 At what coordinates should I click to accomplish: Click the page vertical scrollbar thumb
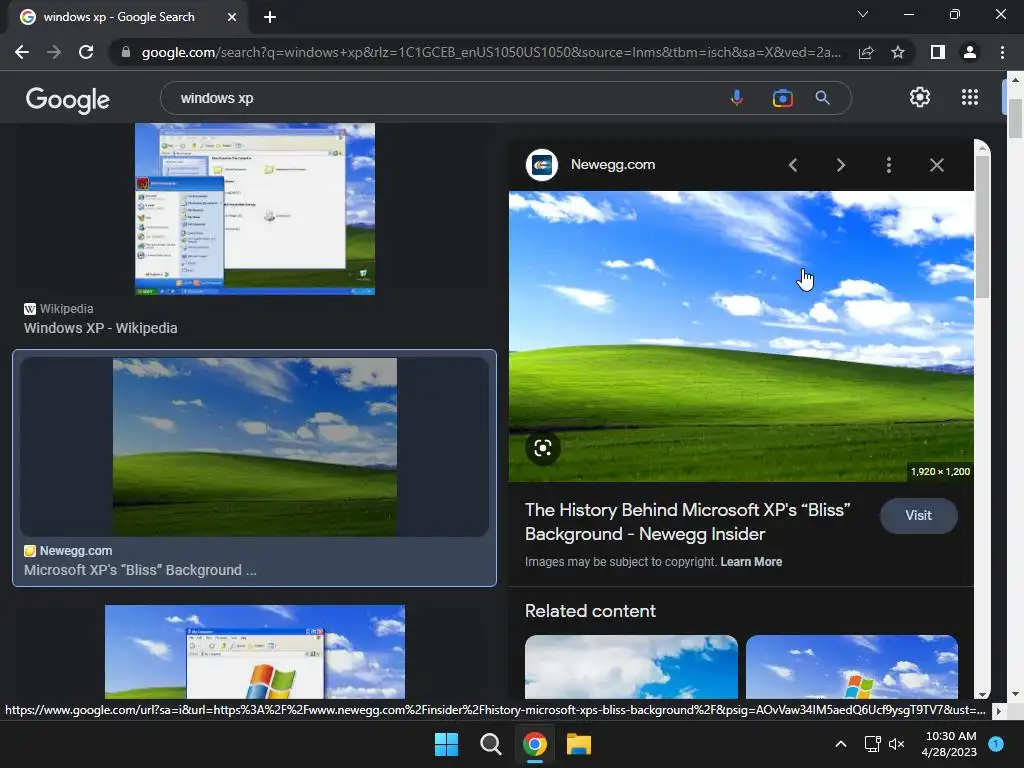point(1015,118)
